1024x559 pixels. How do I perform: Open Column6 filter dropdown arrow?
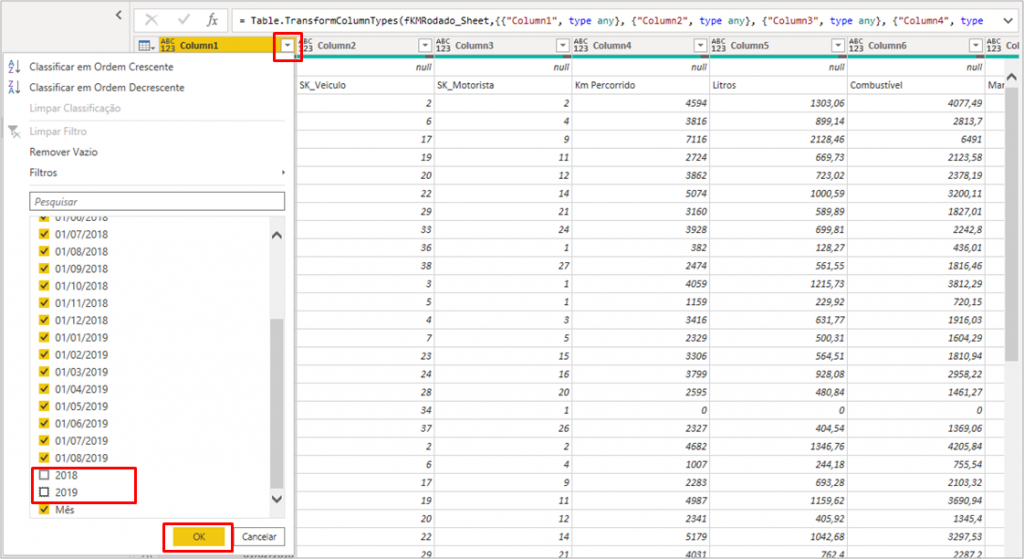tap(976, 45)
